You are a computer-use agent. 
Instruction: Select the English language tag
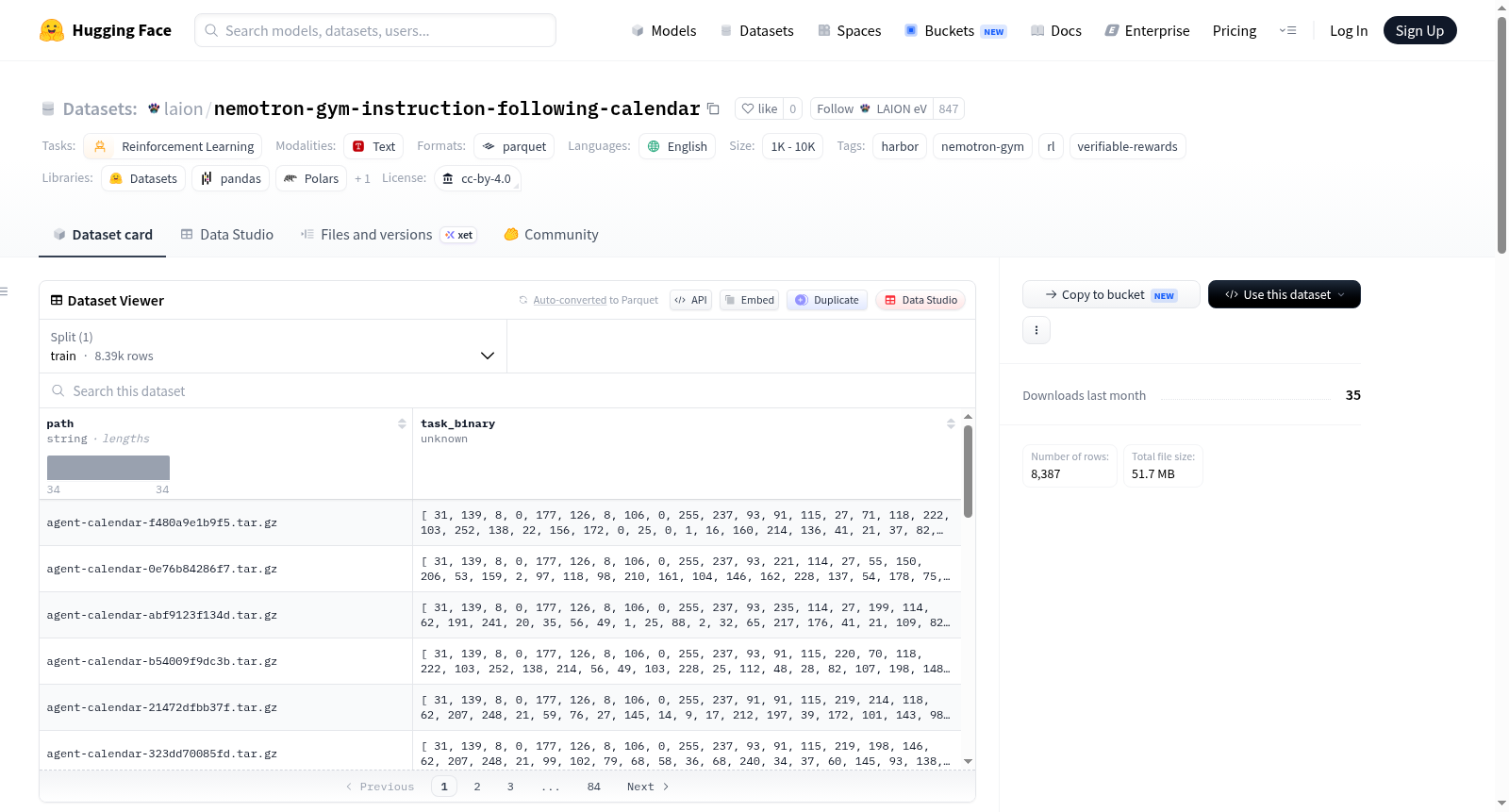coord(677,146)
